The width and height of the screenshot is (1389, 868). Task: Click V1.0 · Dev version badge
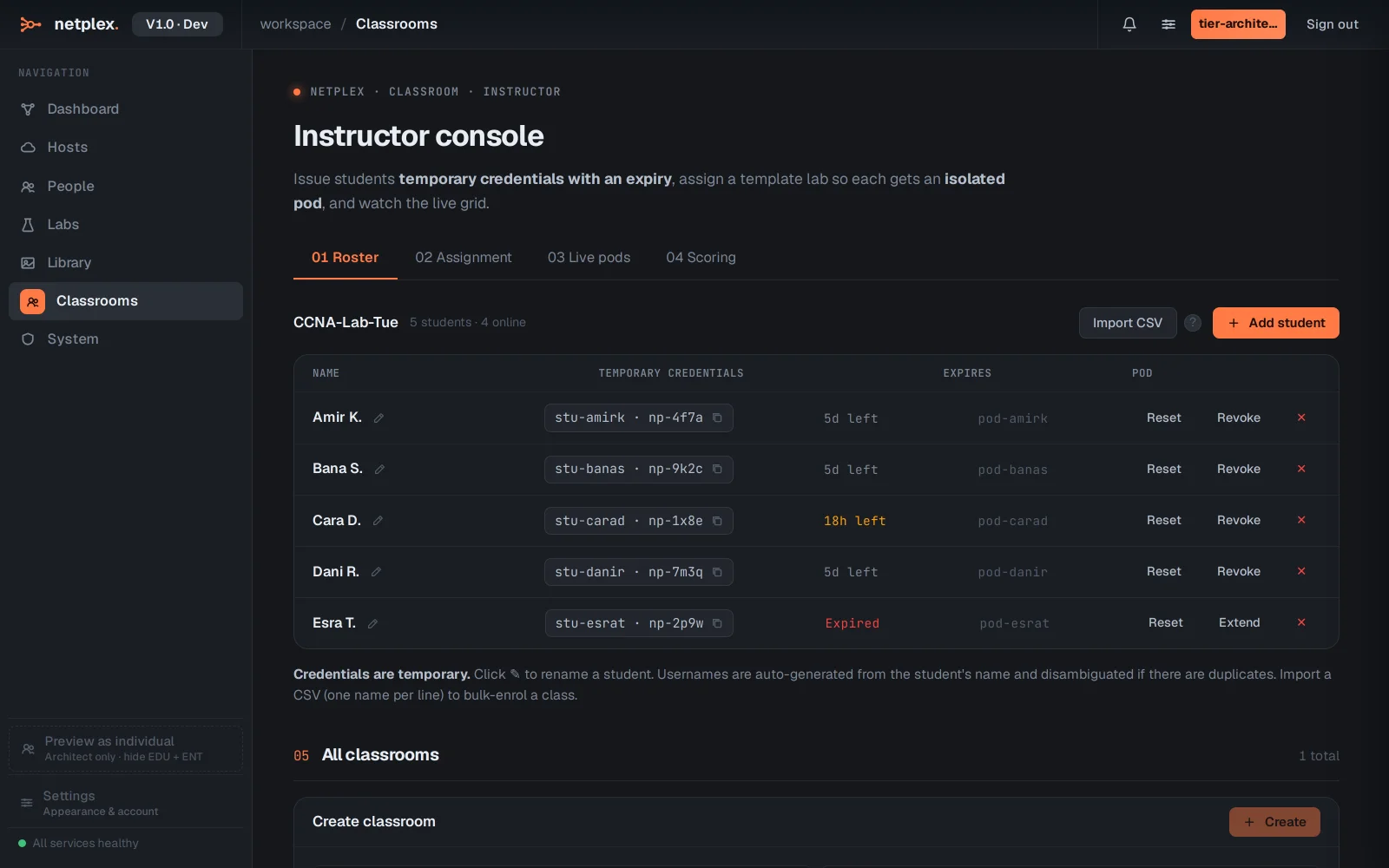click(177, 24)
